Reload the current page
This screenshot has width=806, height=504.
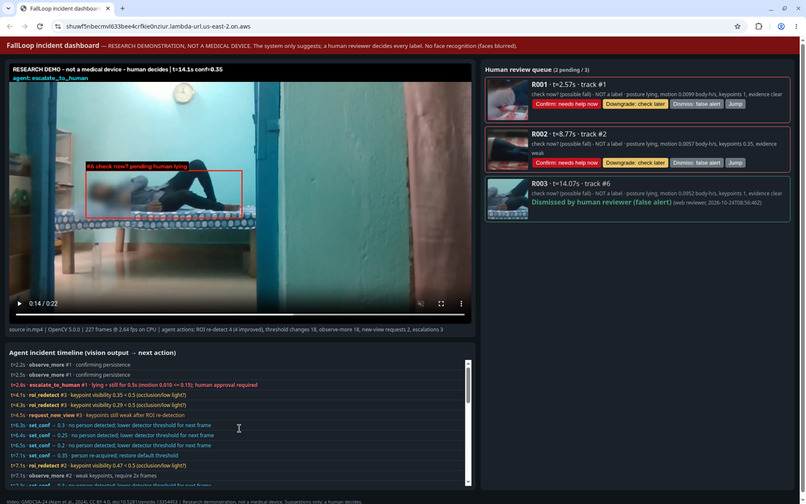coord(40,26)
